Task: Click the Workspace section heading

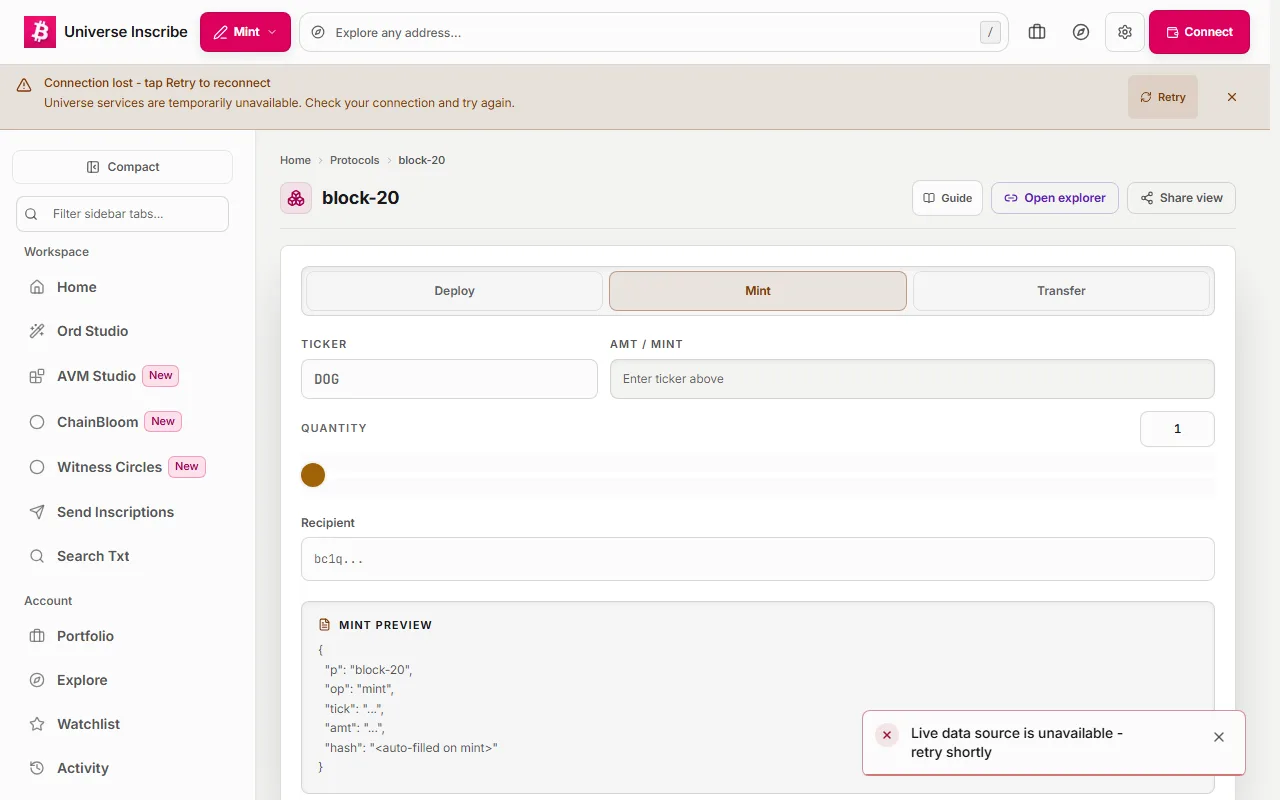Action: coord(57,252)
